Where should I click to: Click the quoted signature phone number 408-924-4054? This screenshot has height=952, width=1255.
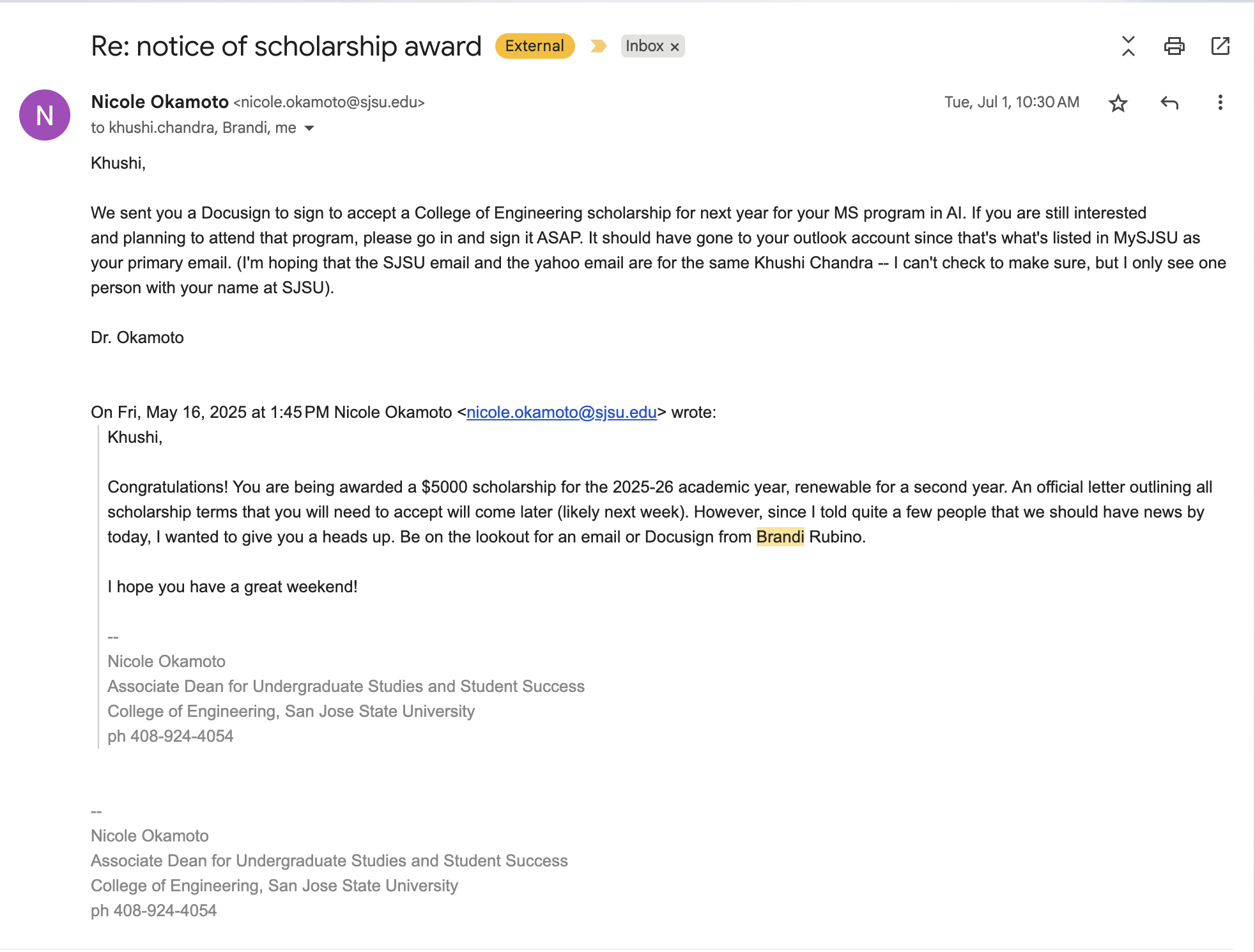tap(181, 736)
